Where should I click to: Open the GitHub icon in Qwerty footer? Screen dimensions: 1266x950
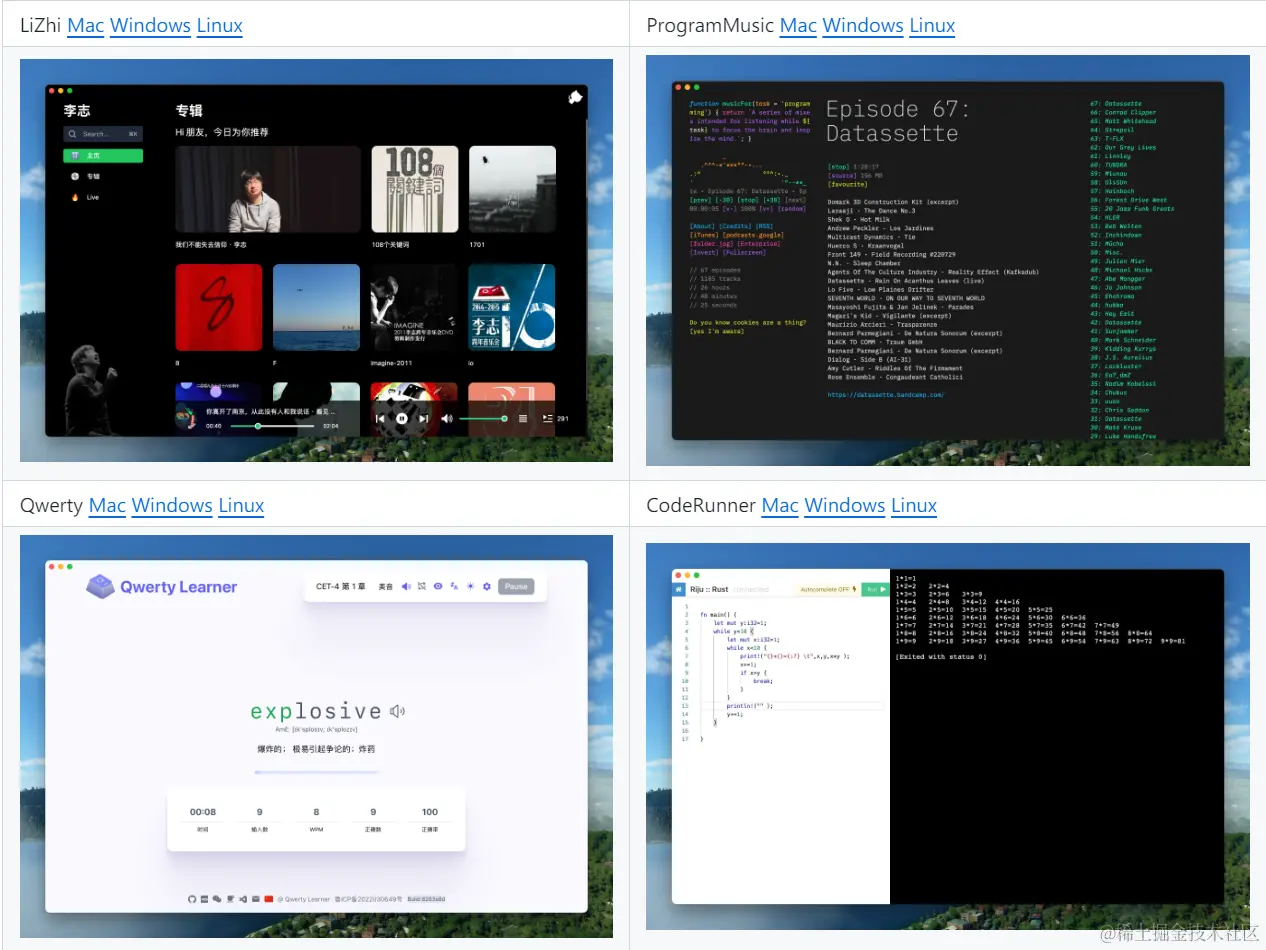pos(192,899)
